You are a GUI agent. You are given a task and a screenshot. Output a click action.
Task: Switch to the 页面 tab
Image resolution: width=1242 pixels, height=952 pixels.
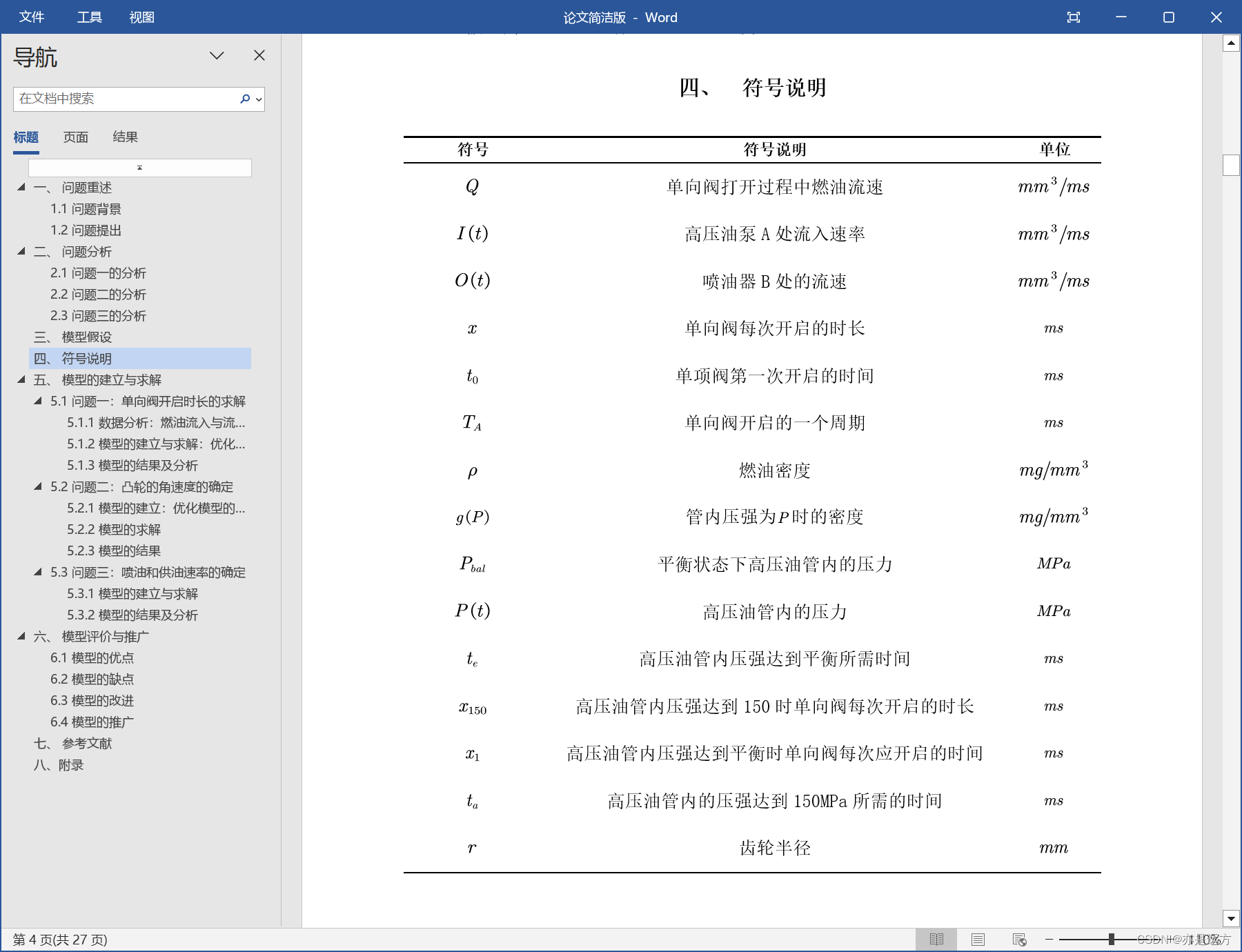(x=76, y=137)
